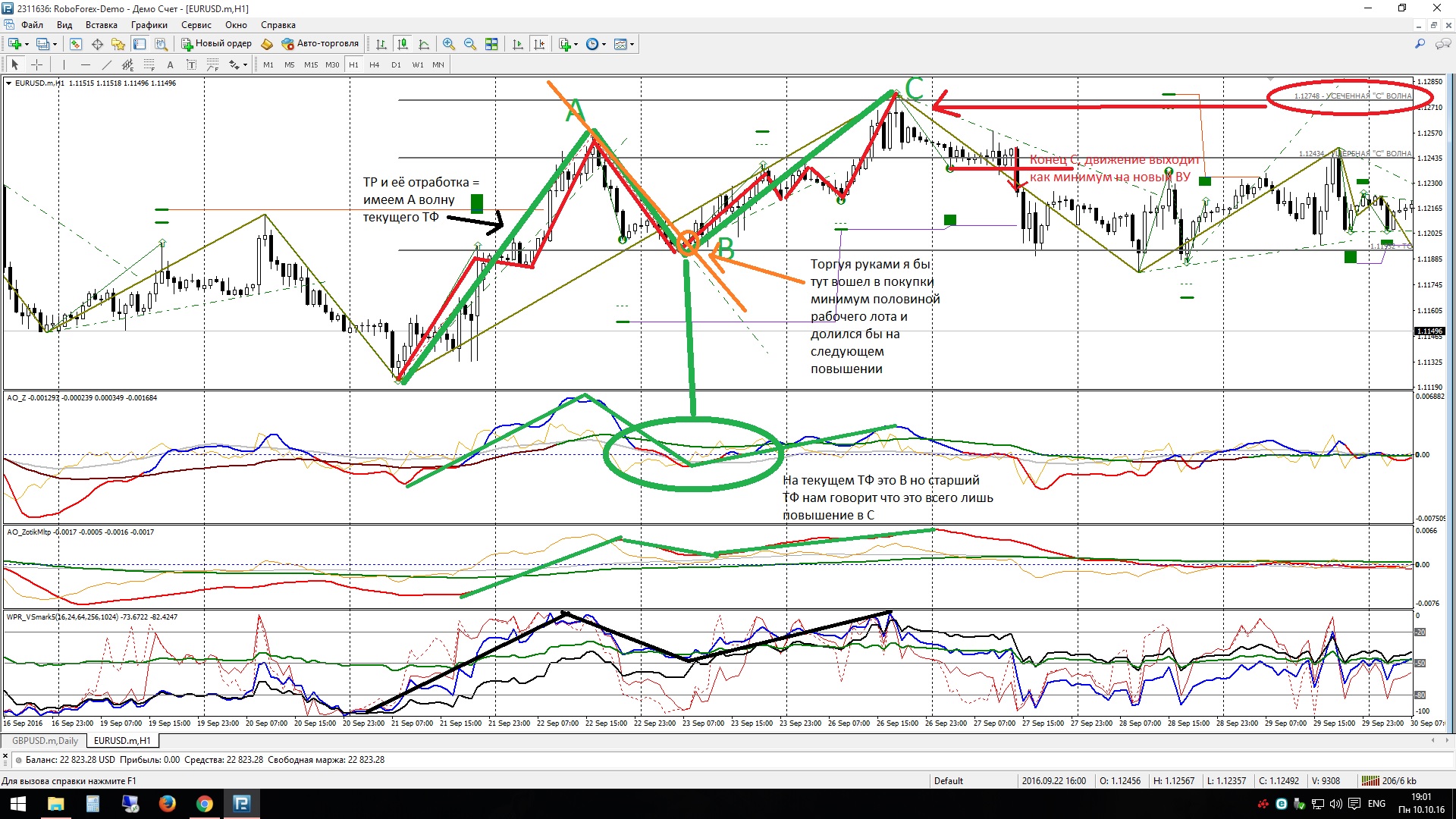
Task: Switch chart to line chart
Action: pyautogui.click(x=424, y=44)
